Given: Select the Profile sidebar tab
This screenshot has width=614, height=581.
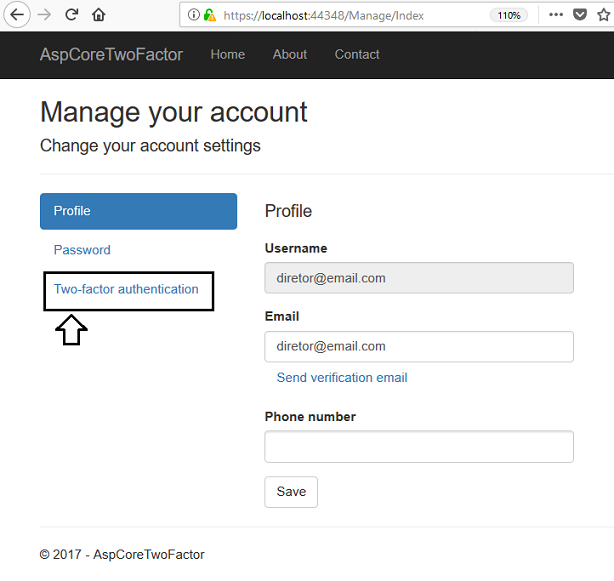Looking at the screenshot, I should point(138,211).
